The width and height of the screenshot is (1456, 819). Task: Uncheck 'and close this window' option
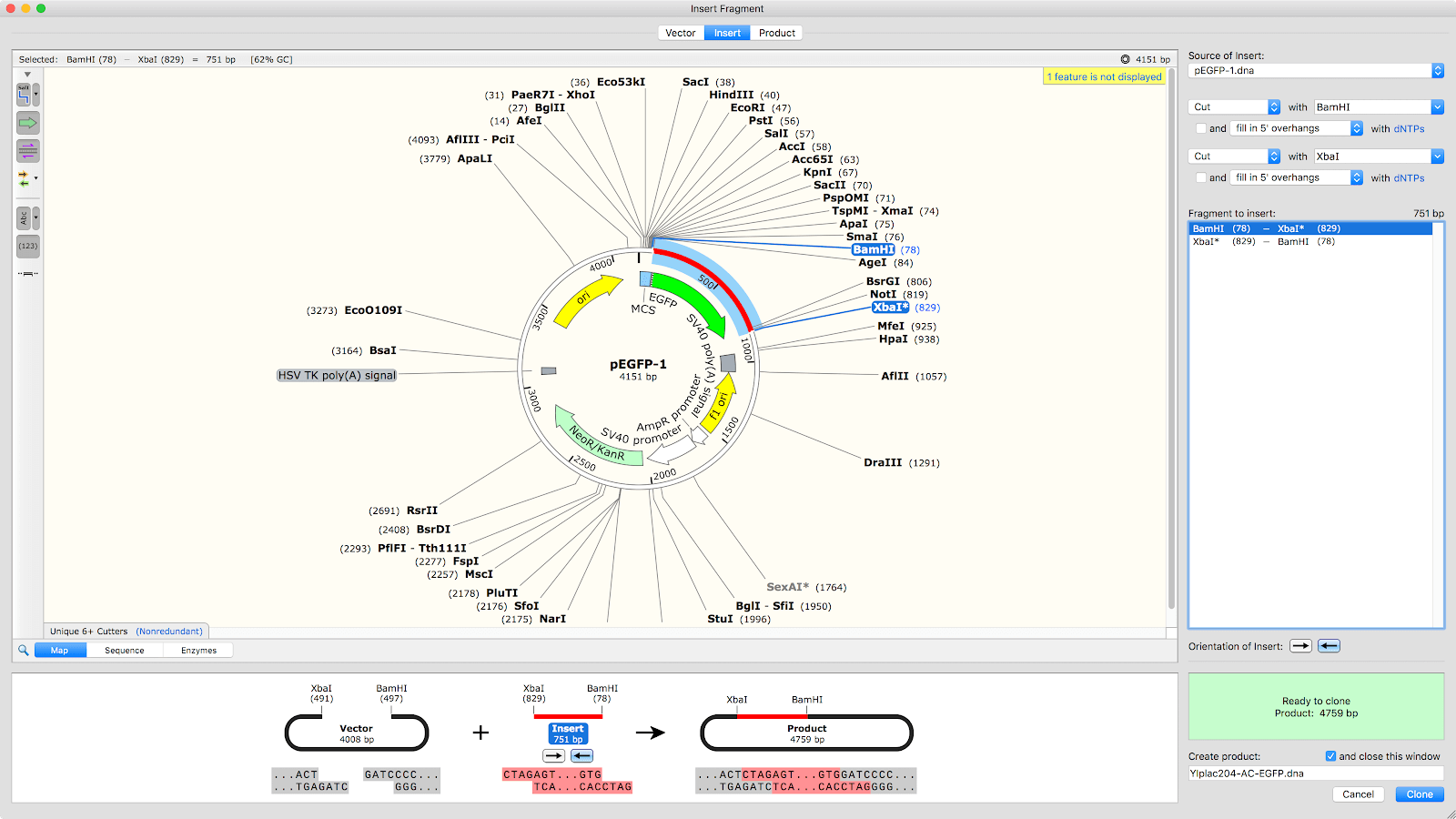click(1330, 756)
